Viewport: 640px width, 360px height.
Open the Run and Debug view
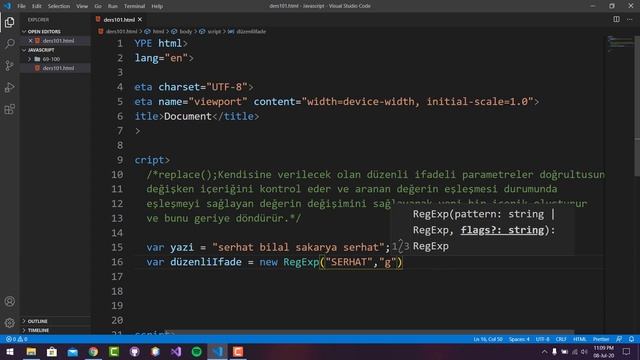click(9, 87)
